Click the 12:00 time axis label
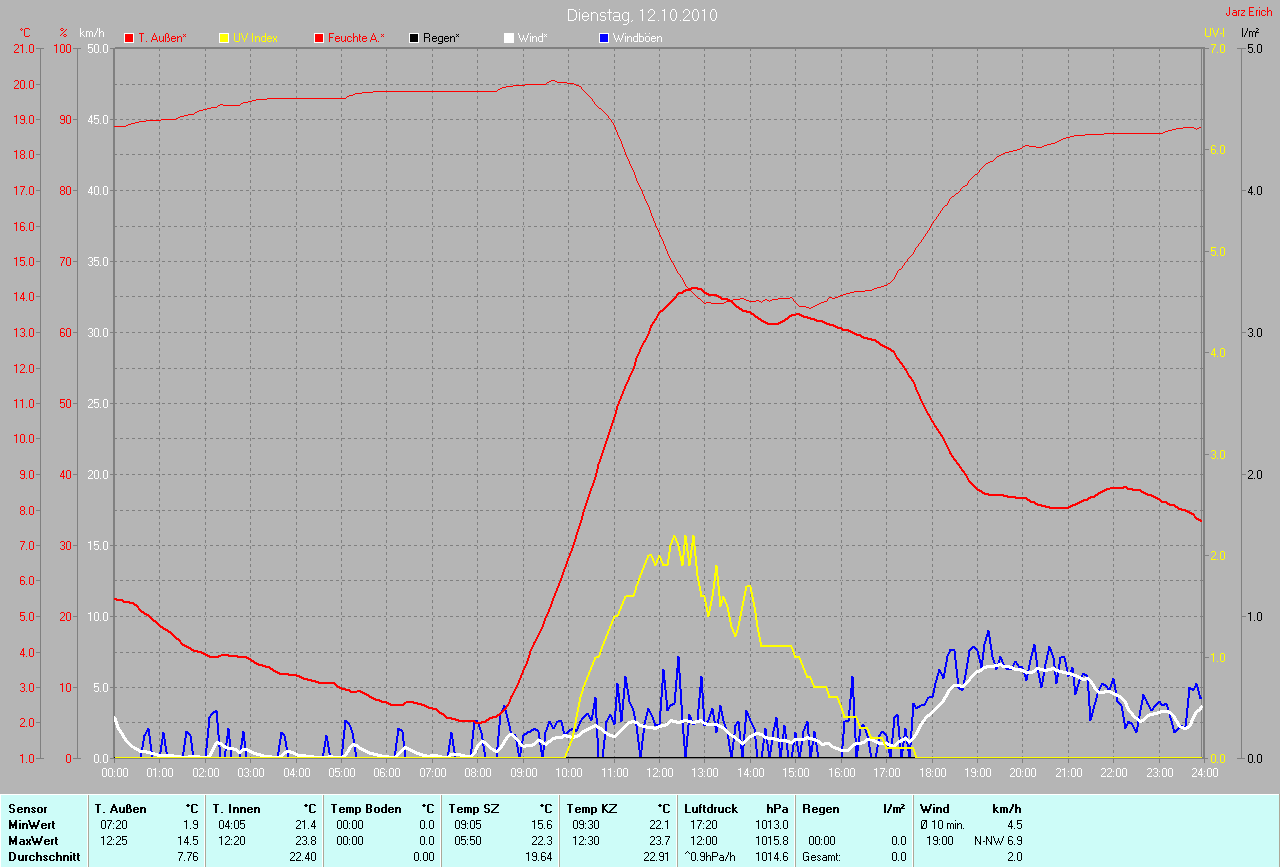1280x867 pixels. 660,773
